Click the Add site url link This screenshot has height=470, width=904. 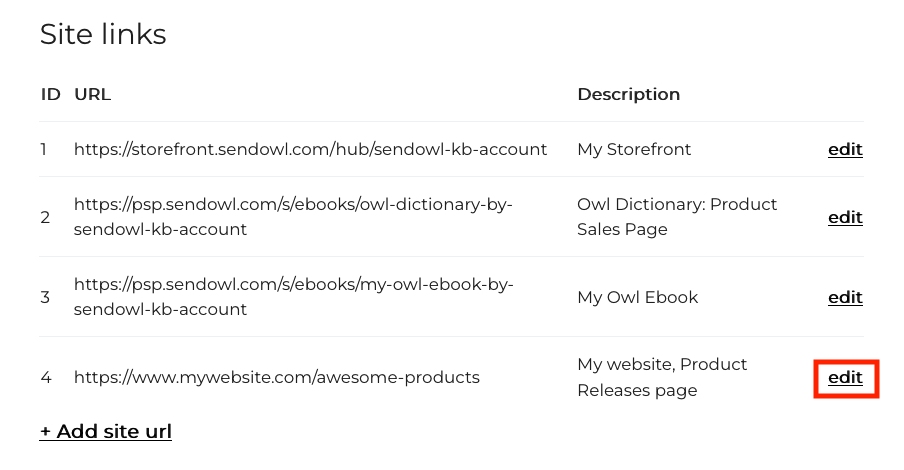coord(106,431)
